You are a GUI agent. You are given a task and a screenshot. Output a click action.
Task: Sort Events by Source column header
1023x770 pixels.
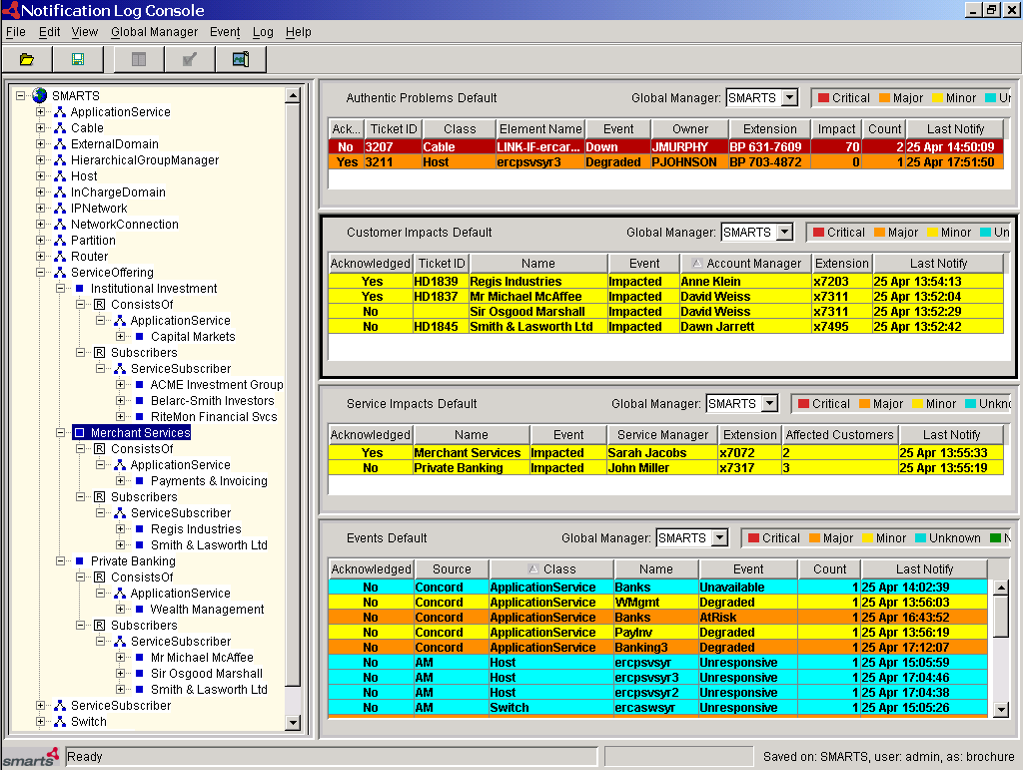[x=451, y=569]
